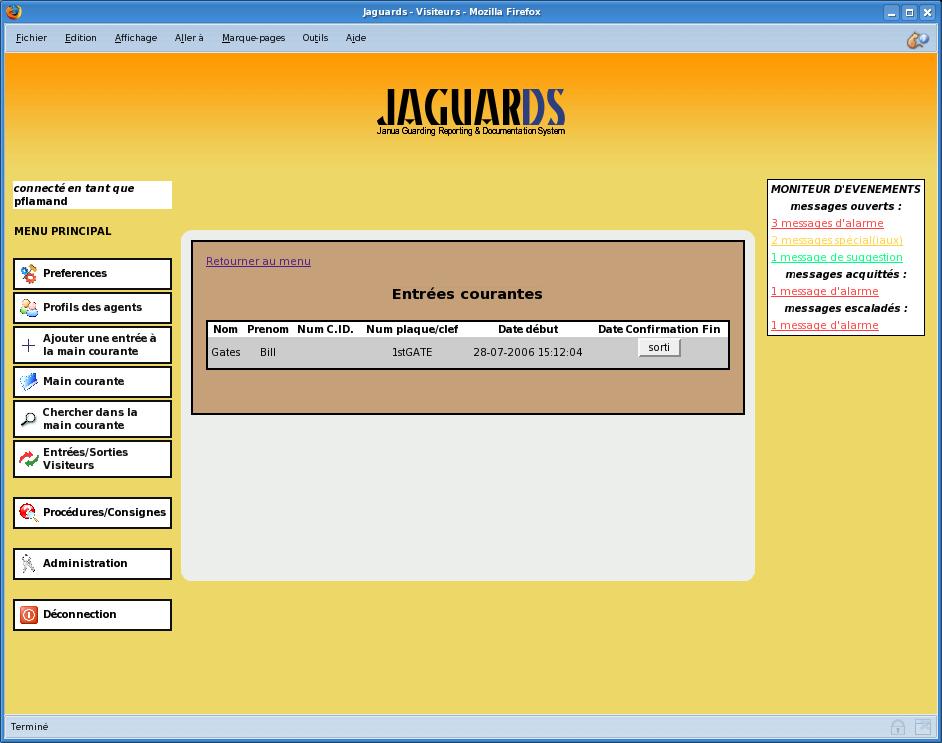
Task: Click the Firefox logo in title bar
Action: (x=13, y=11)
